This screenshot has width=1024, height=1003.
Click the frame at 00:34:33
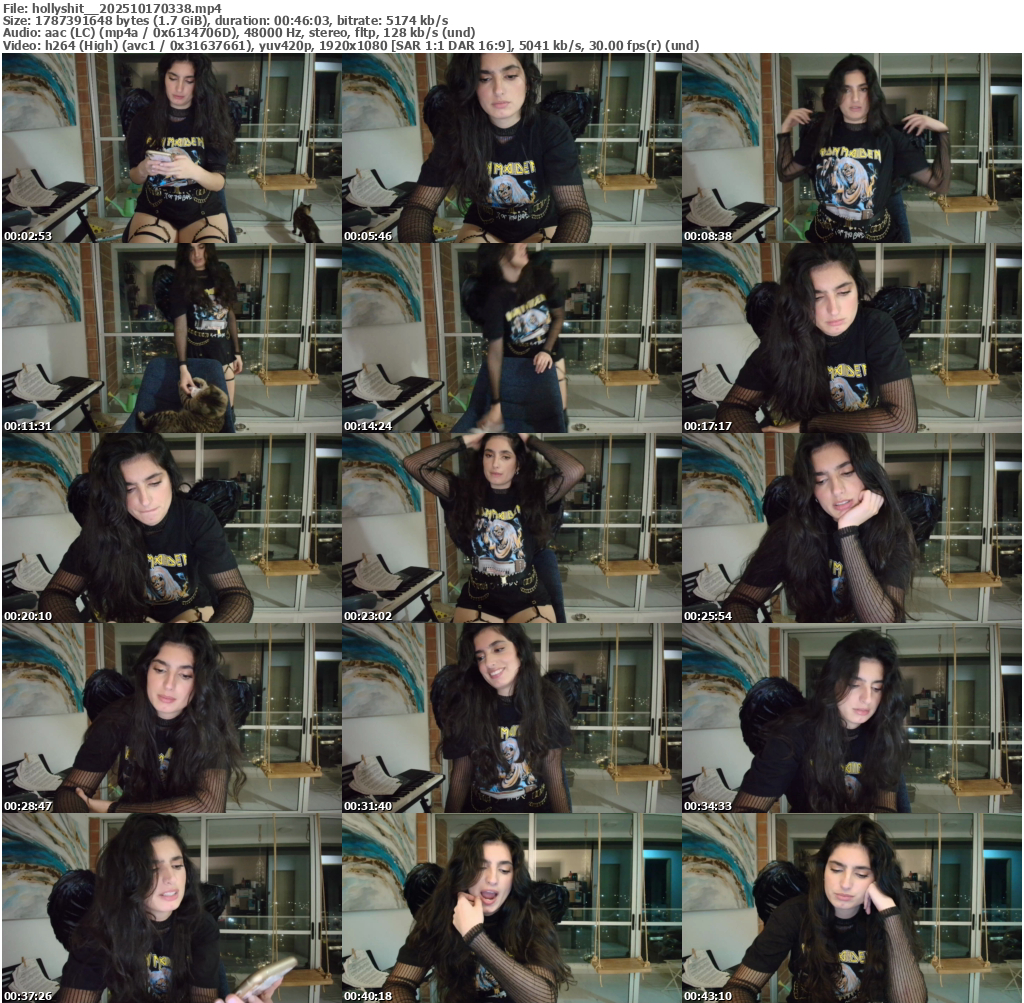[x=851, y=718]
